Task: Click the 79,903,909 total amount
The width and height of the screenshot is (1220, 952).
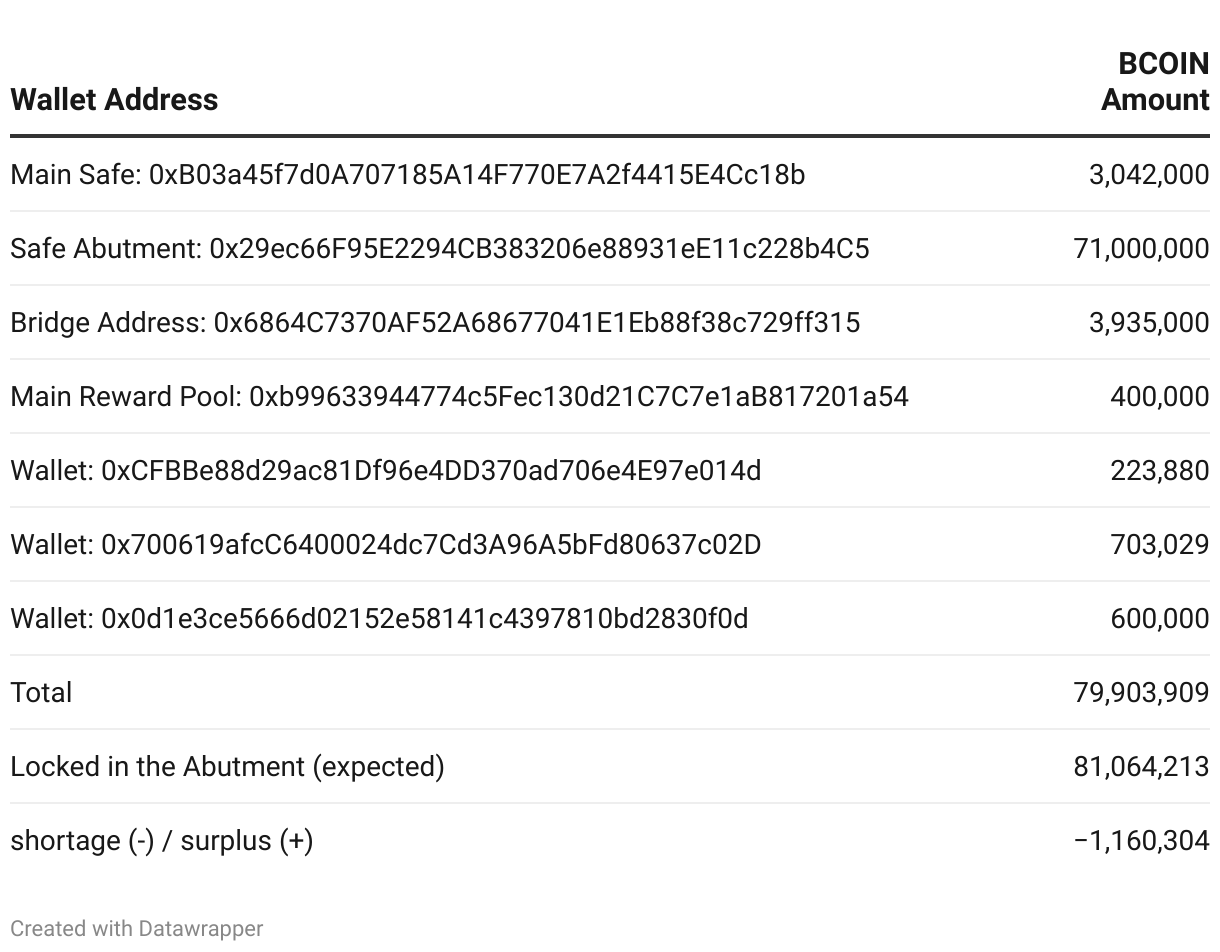Action: coord(1141,693)
